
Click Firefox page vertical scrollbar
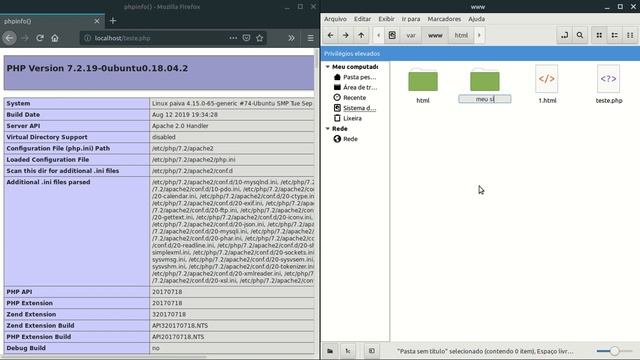316,59
